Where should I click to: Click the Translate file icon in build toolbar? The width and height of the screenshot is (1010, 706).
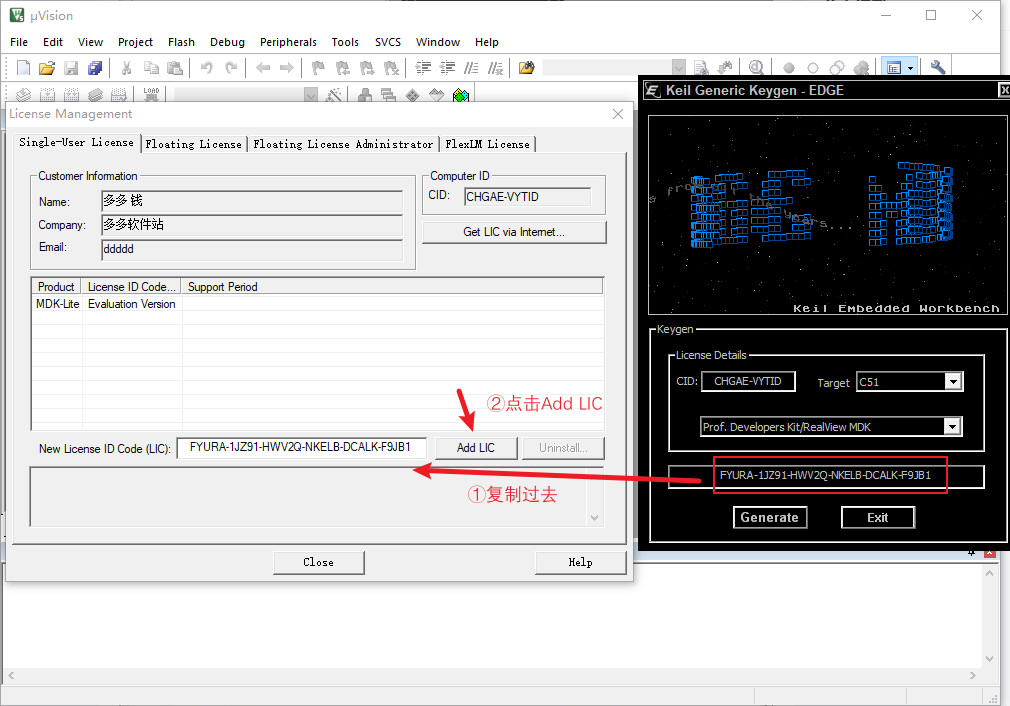[x=23, y=95]
